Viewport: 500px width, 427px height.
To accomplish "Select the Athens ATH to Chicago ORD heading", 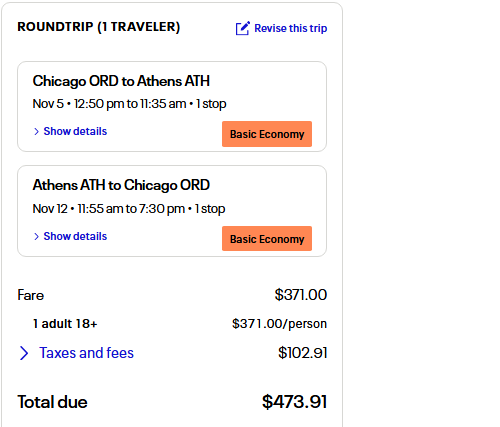I will (x=121, y=185).
